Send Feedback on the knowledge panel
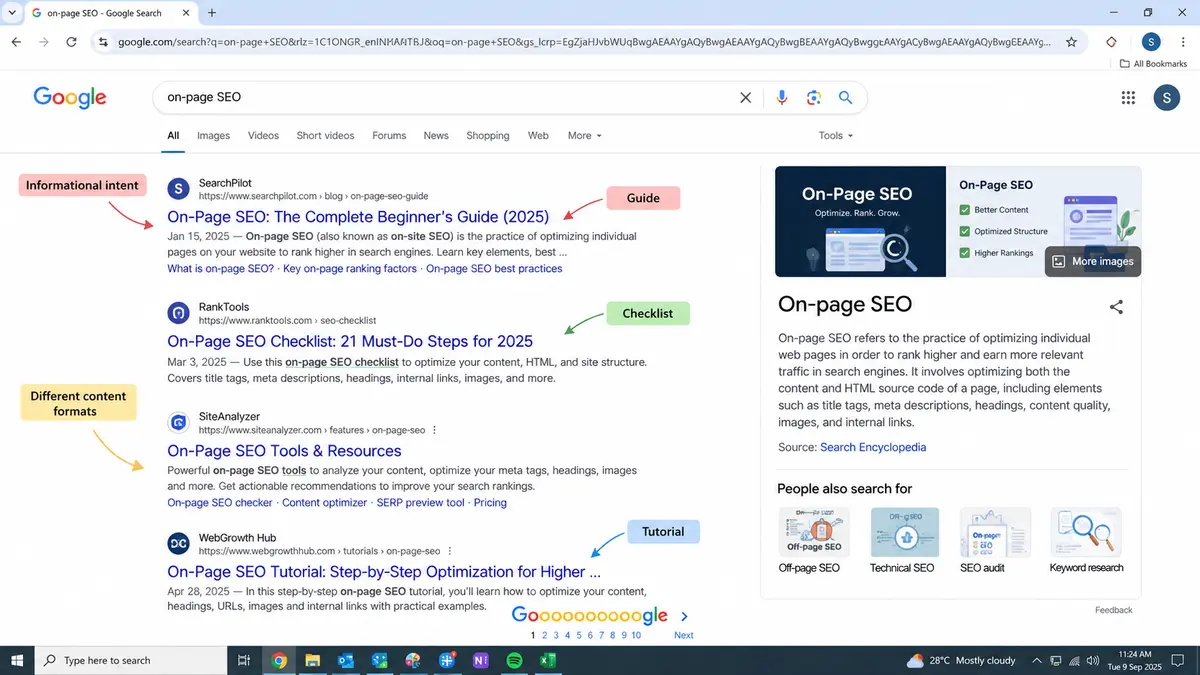 pyautogui.click(x=1113, y=610)
